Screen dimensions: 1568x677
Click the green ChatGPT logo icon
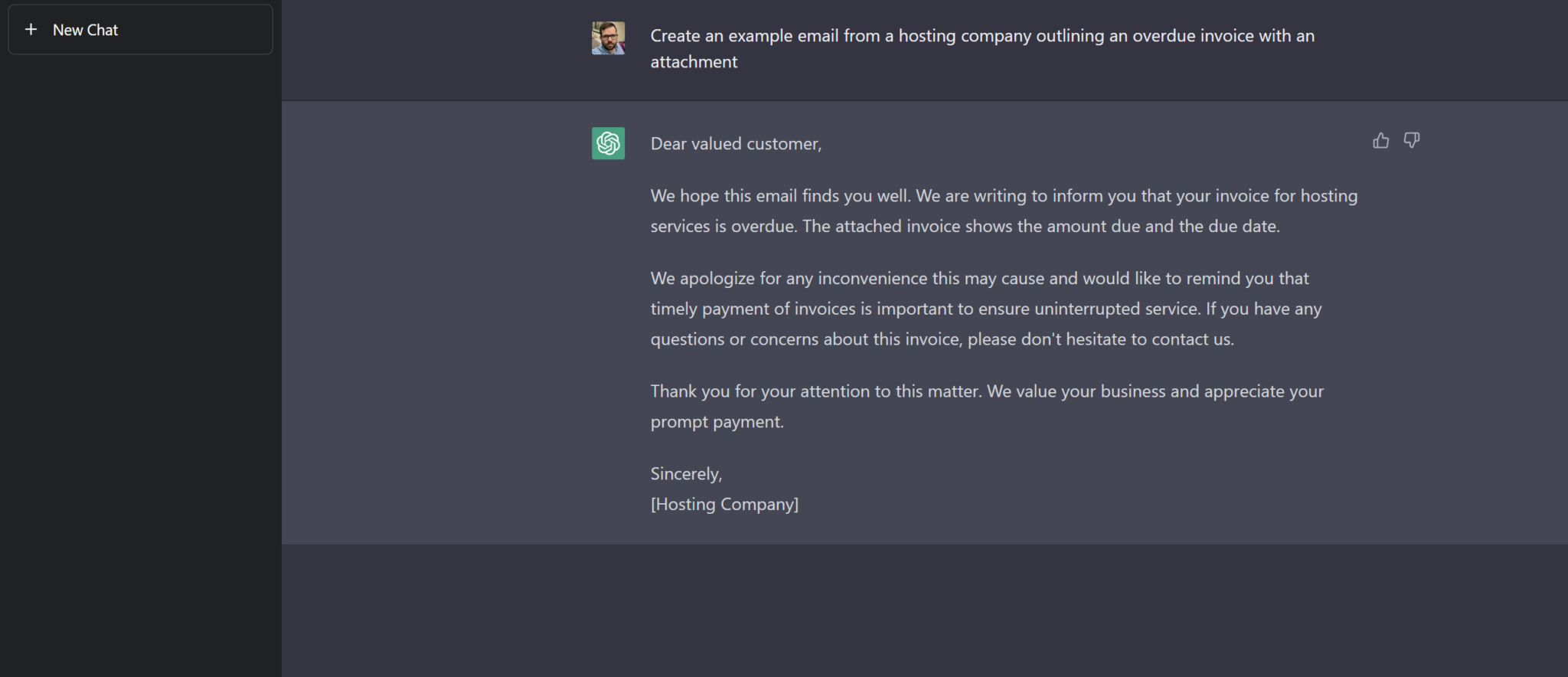tap(608, 143)
